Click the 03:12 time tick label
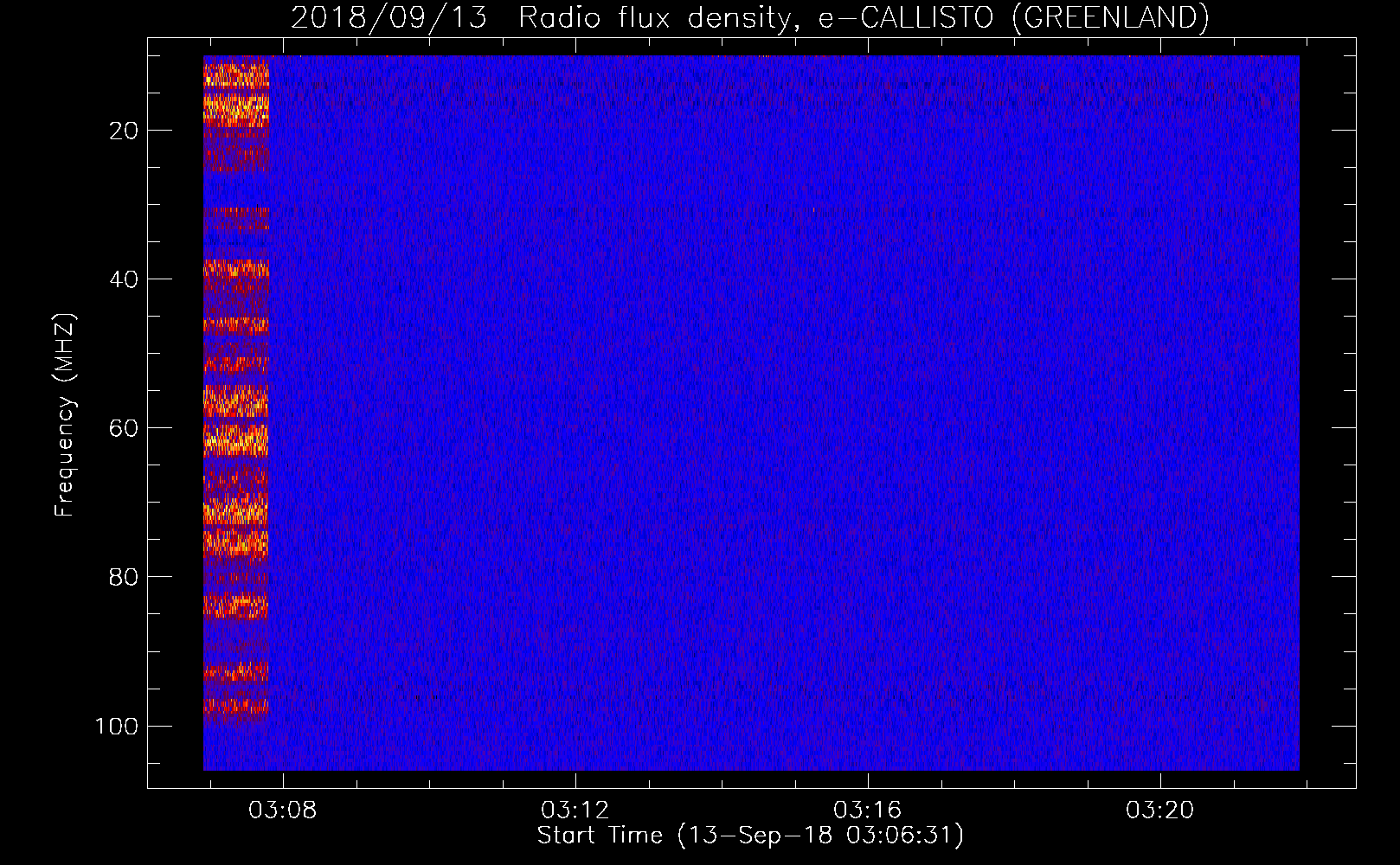 [575, 810]
